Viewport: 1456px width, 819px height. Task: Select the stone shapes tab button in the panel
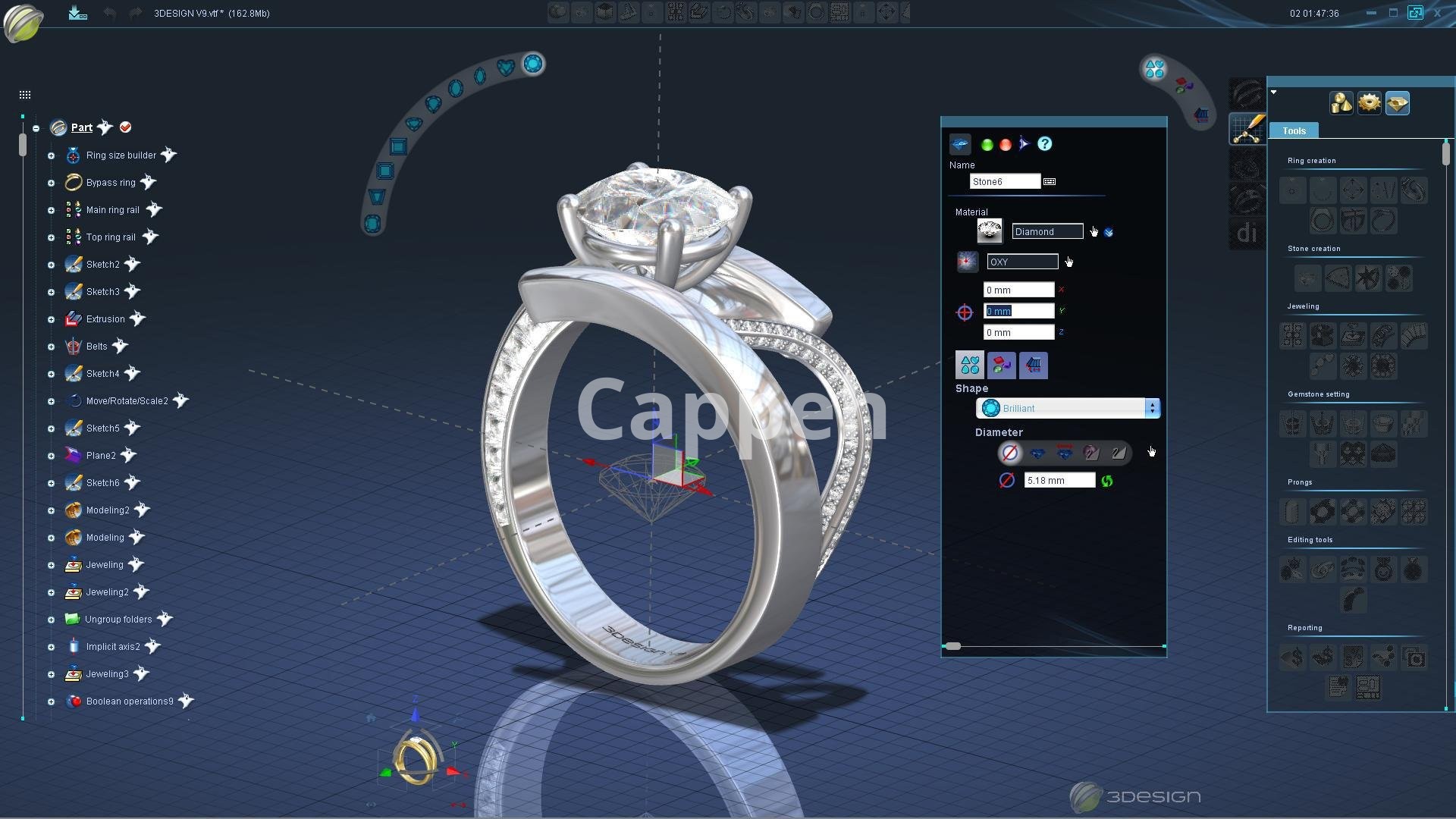(x=970, y=366)
